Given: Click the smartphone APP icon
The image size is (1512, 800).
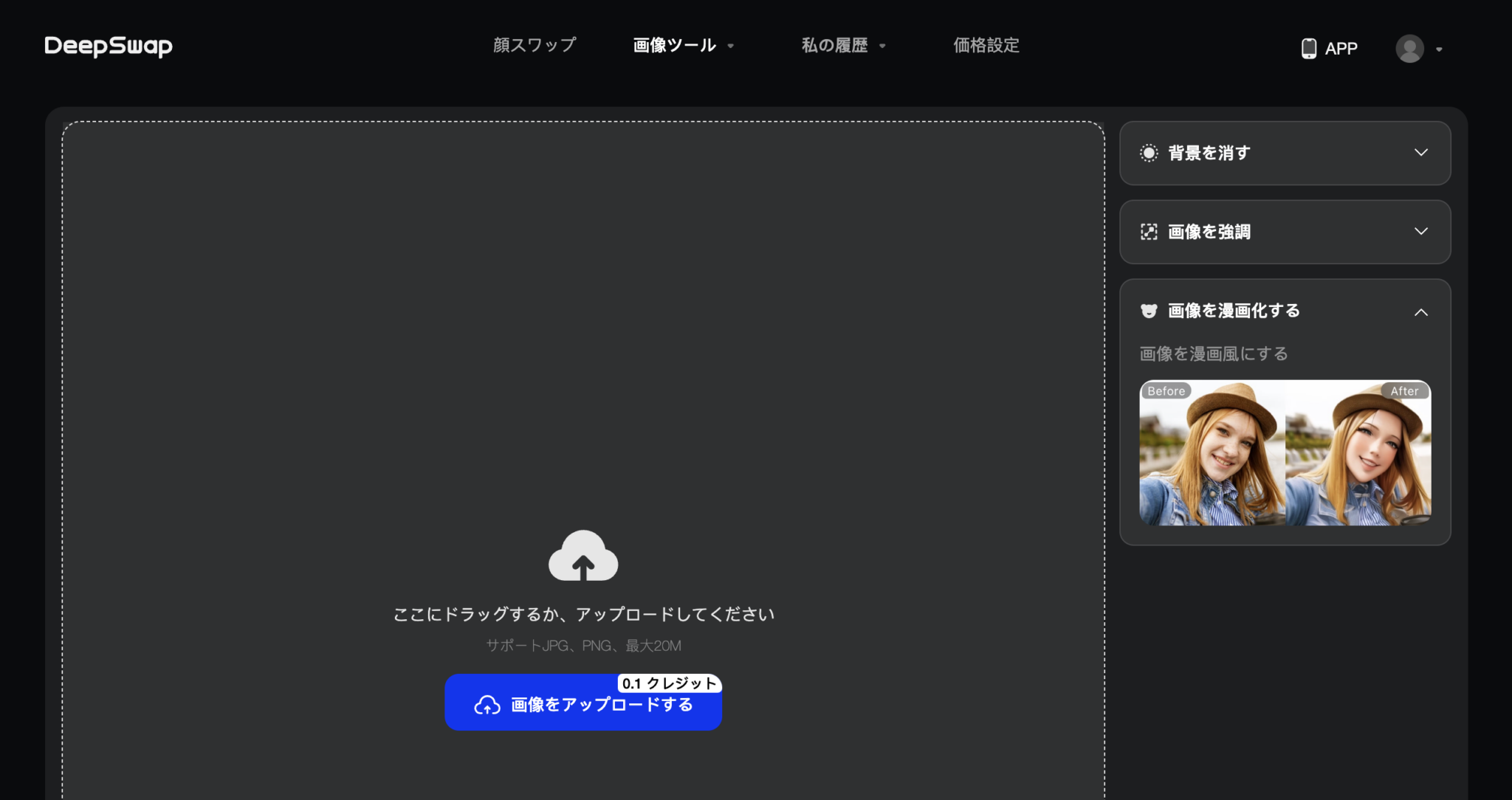Looking at the screenshot, I should coord(1308,47).
